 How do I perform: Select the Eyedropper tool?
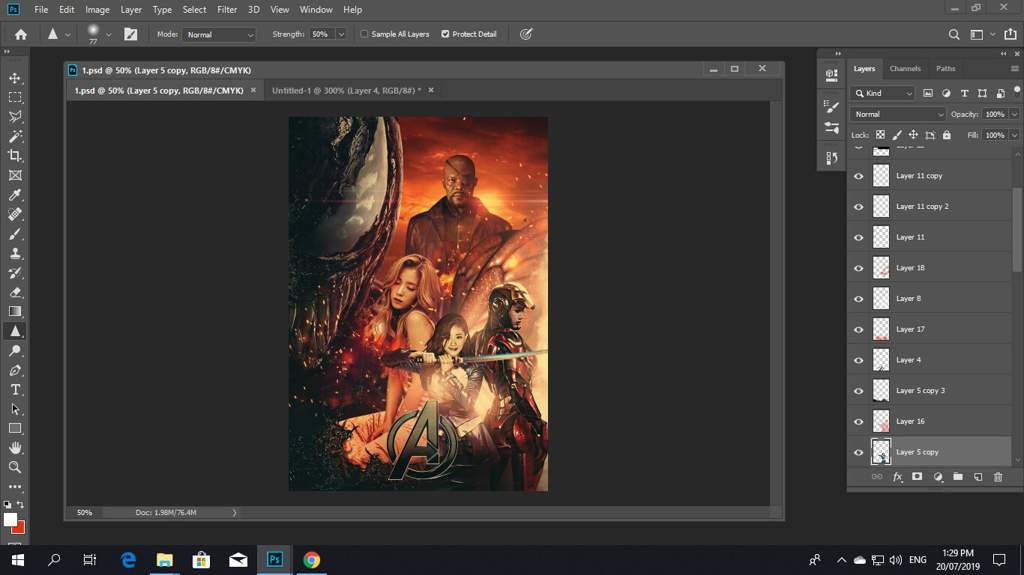click(15, 195)
